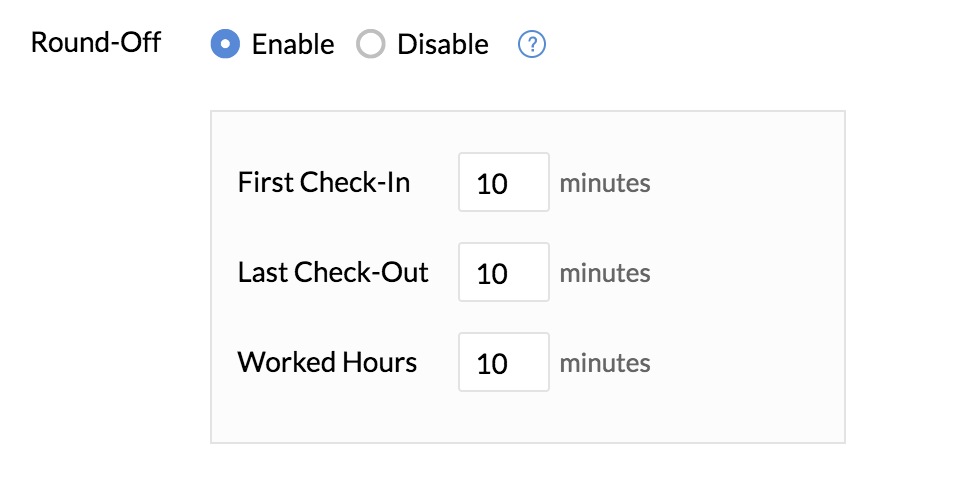
Task: Click the First Check-In label
Action: click(324, 182)
